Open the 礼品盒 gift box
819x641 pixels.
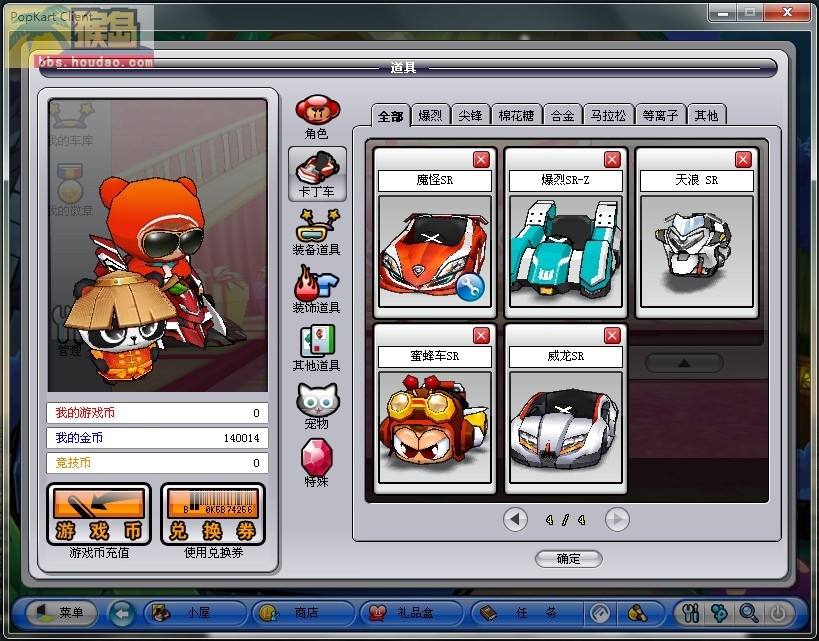pos(412,613)
